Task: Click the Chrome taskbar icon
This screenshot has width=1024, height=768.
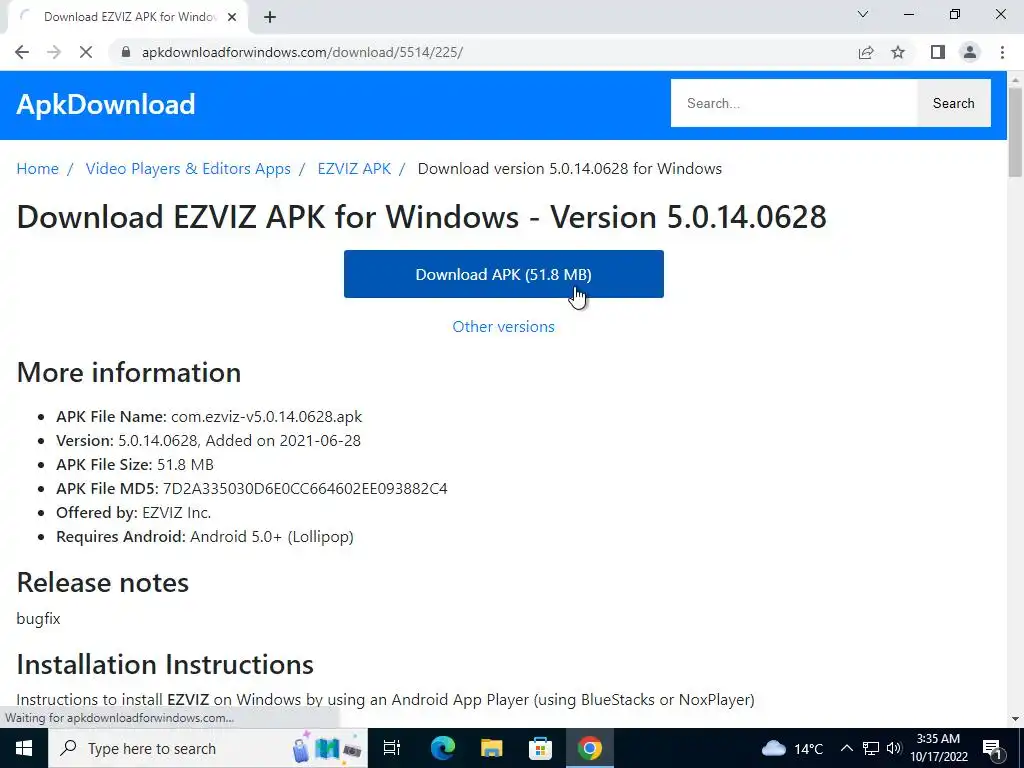Action: point(589,748)
